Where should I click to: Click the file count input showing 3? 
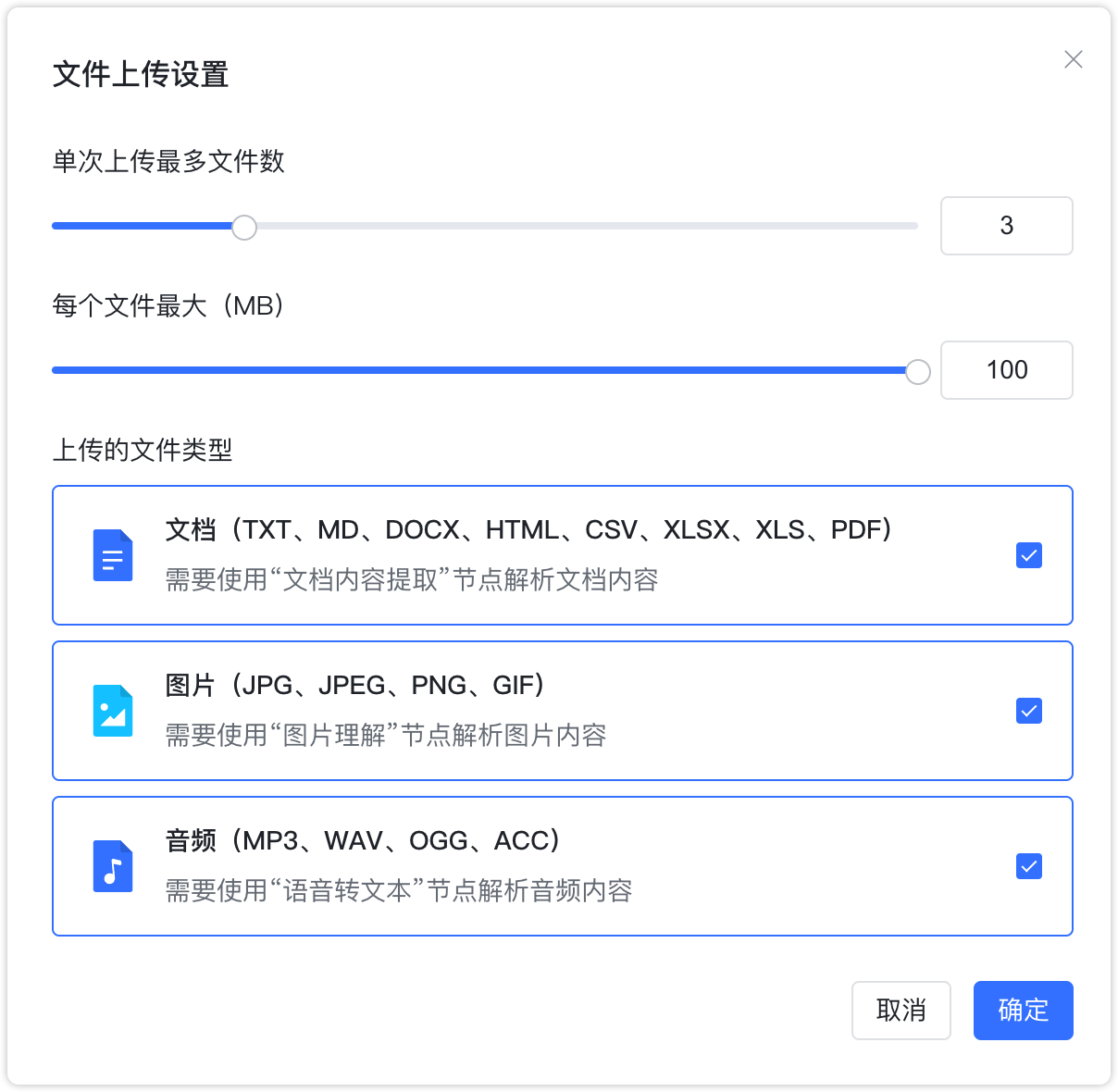point(1007,226)
